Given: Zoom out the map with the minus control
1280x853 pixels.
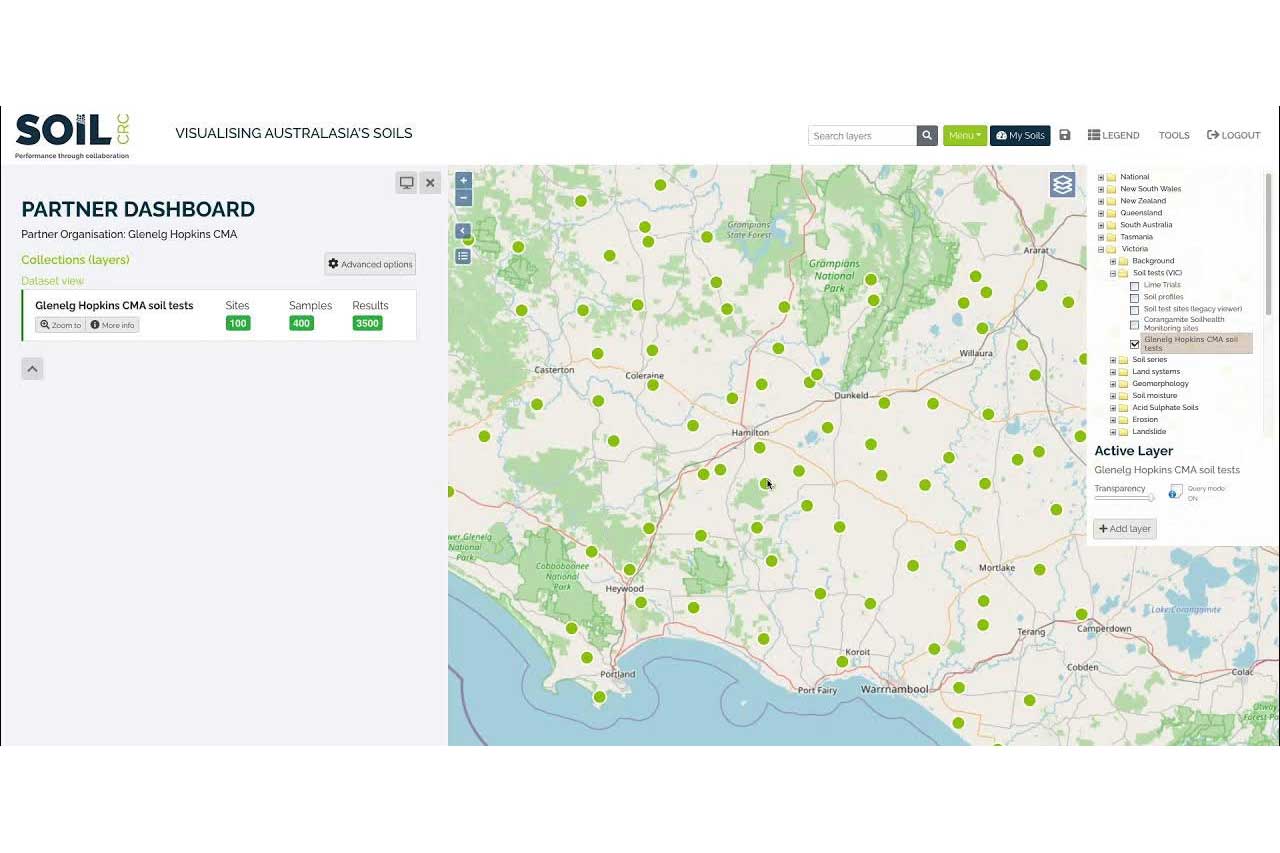Looking at the screenshot, I should tap(463, 198).
